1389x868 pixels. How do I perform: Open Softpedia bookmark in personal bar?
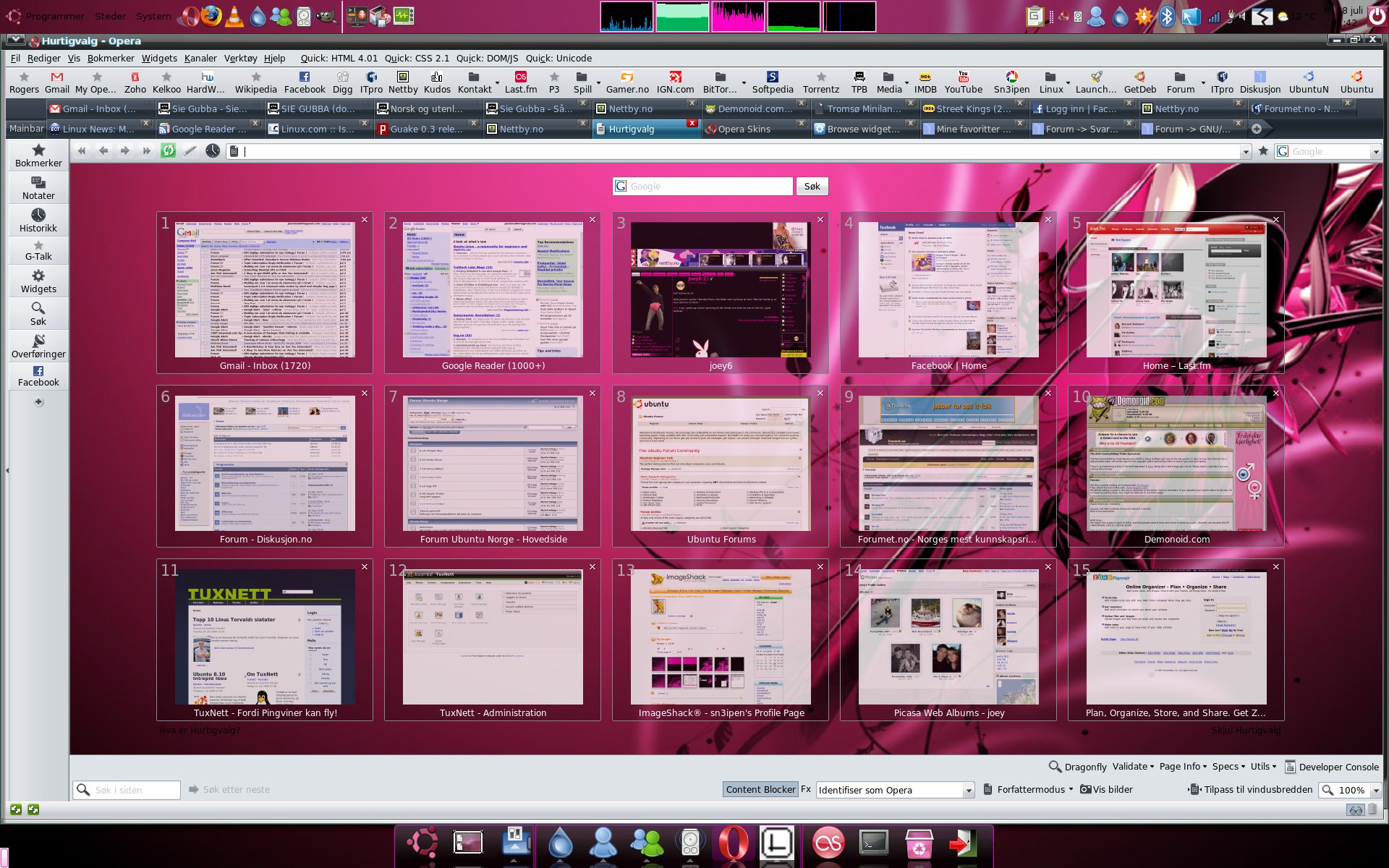pyautogui.click(x=773, y=82)
